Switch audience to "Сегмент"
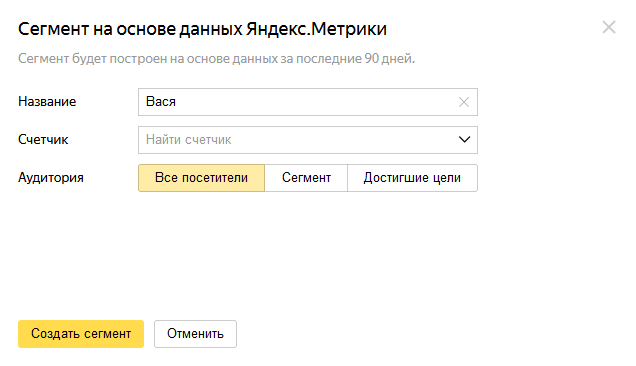The width and height of the screenshot is (636, 366). 306,178
